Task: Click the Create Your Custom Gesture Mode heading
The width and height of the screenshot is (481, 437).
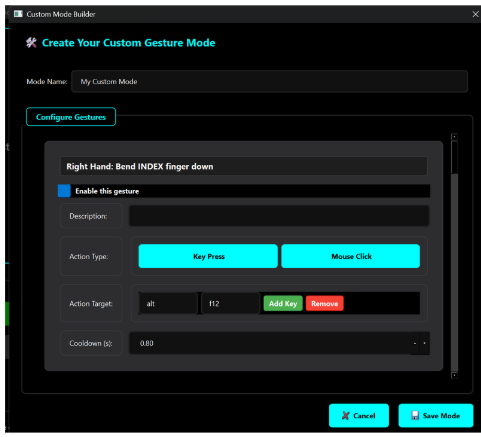Action: pos(128,43)
